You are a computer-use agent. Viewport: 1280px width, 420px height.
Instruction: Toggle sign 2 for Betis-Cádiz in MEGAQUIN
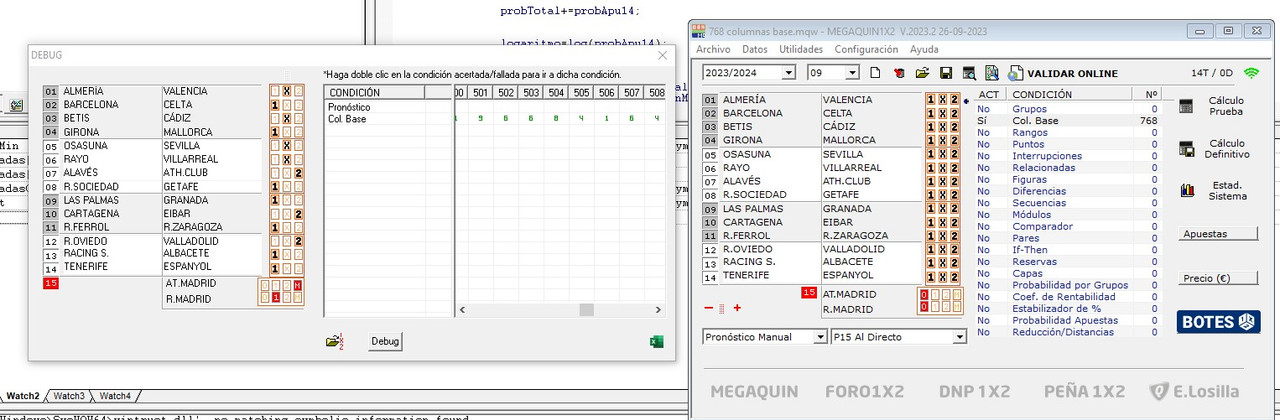click(954, 127)
